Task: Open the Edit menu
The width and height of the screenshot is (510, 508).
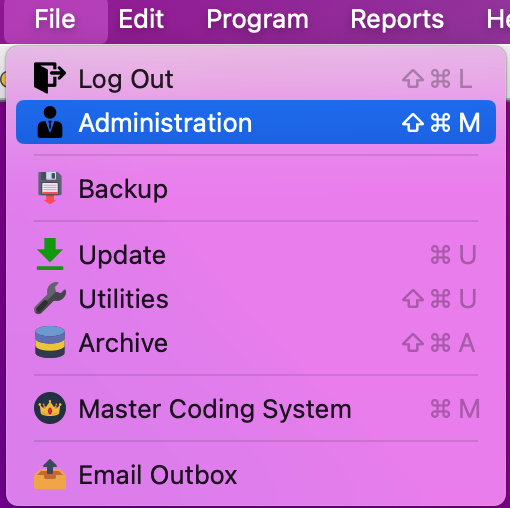Action: [x=141, y=19]
